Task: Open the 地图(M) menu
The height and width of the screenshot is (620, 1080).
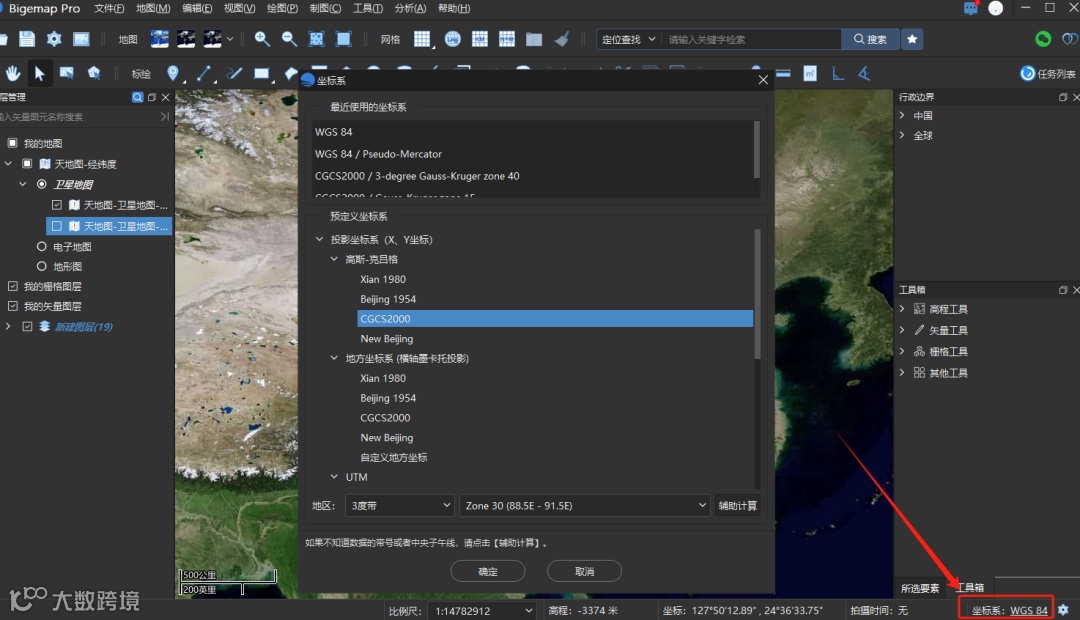Action: coord(153,8)
